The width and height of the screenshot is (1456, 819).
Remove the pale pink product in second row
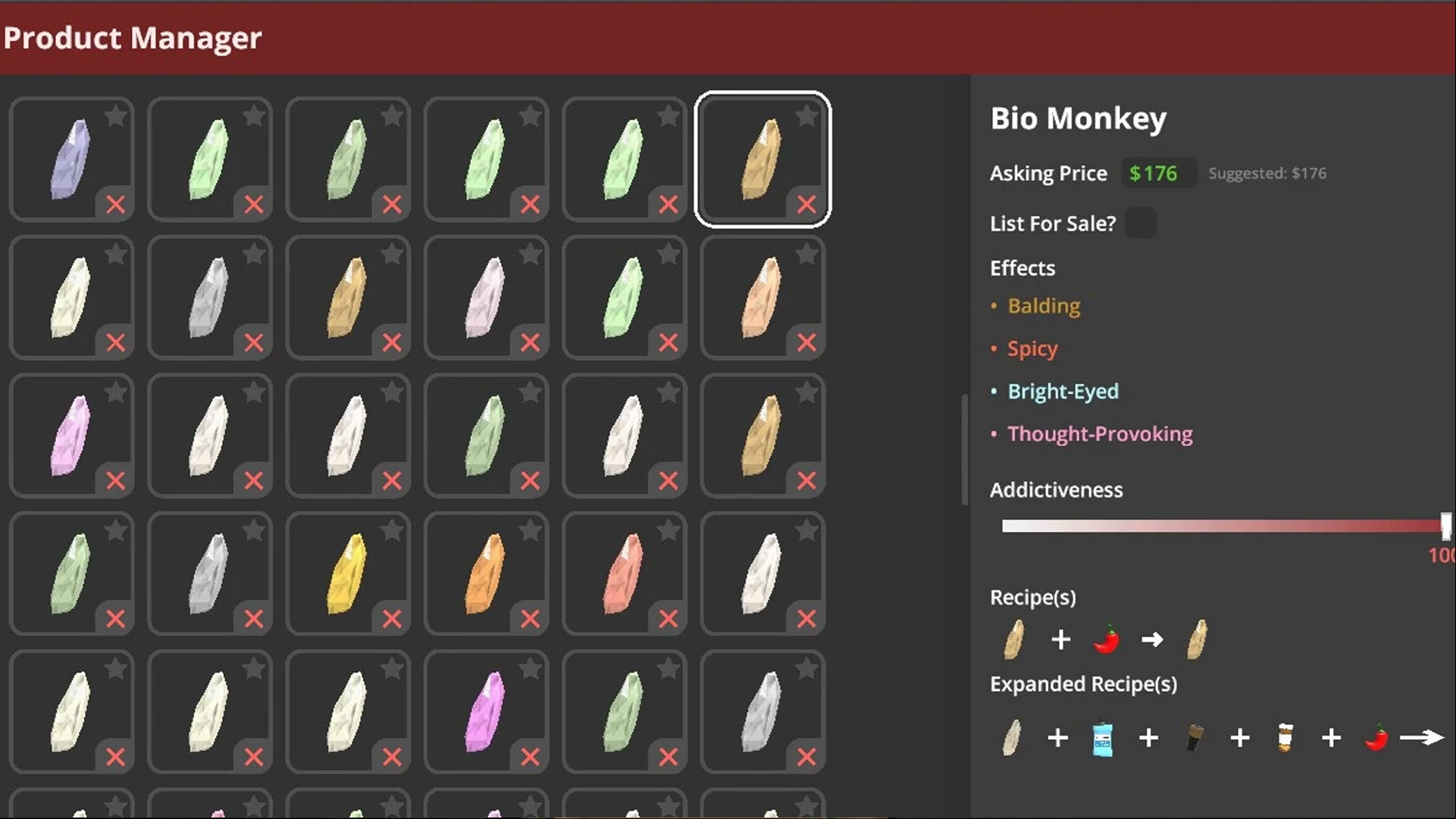pyautogui.click(x=530, y=342)
